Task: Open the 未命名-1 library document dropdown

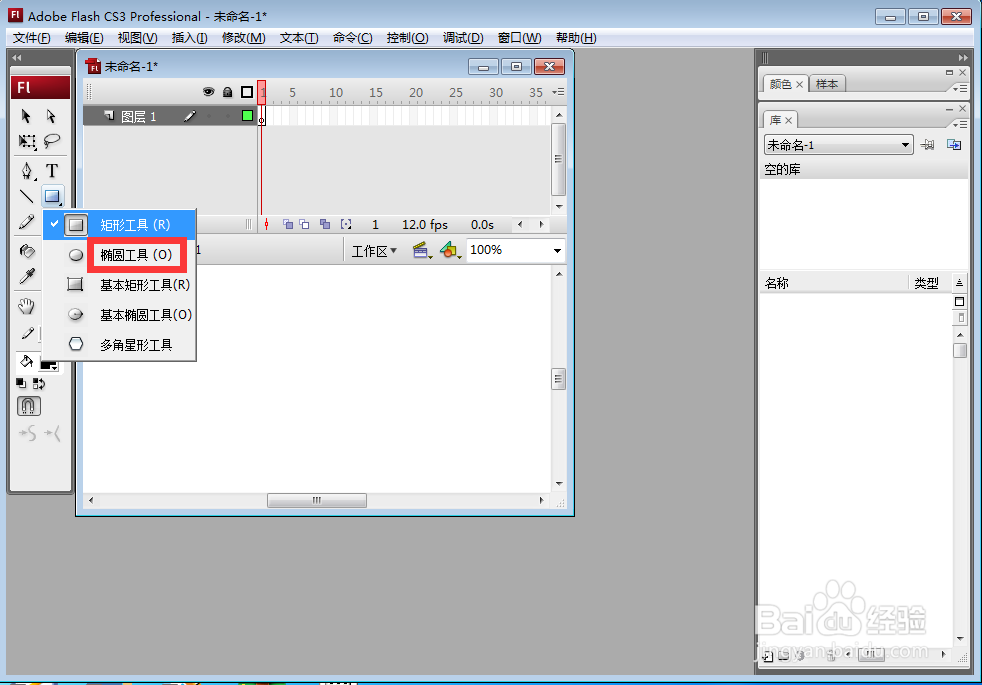Action: (838, 145)
